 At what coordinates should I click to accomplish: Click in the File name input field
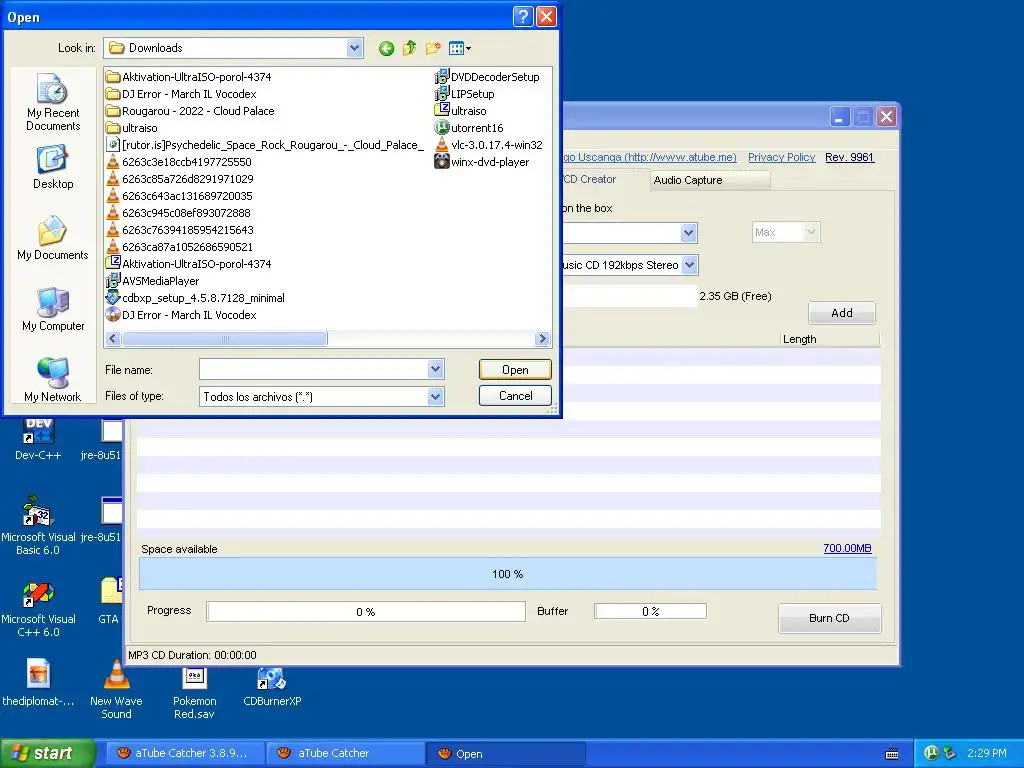[x=314, y=370]
